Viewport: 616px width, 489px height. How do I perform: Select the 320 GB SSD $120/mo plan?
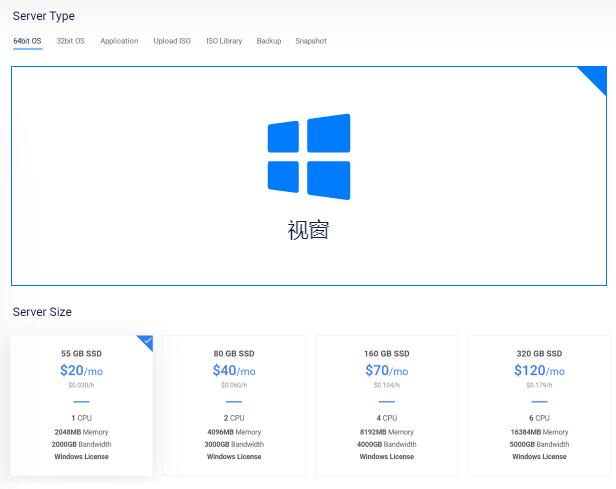click(x=539, y=405)
